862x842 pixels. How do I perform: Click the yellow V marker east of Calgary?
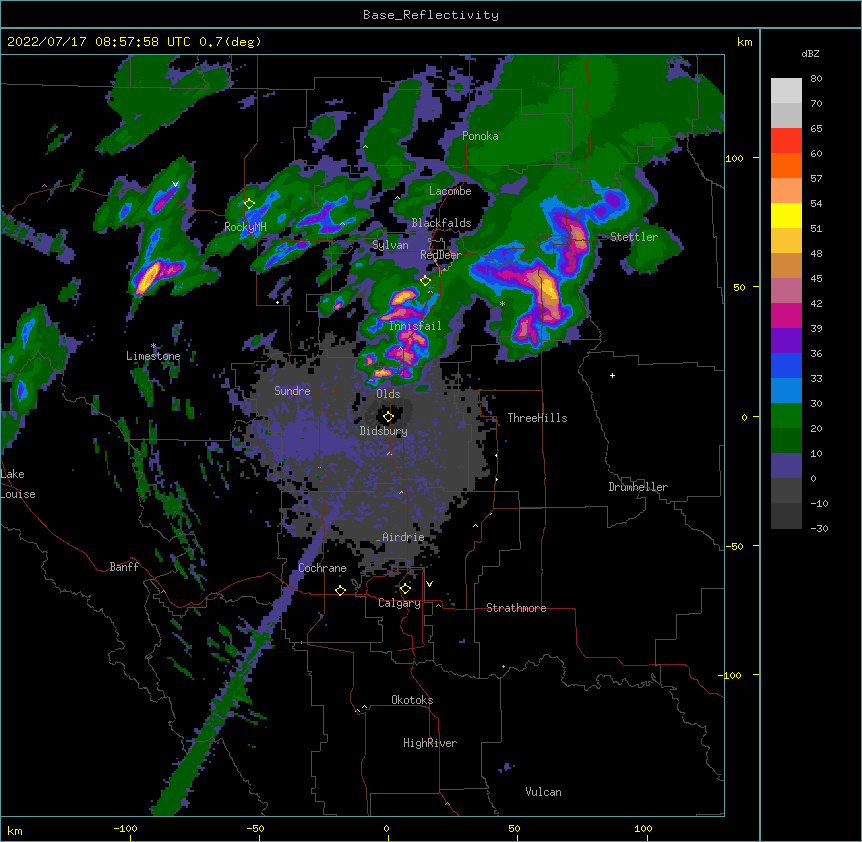click(x=429, y=584)
